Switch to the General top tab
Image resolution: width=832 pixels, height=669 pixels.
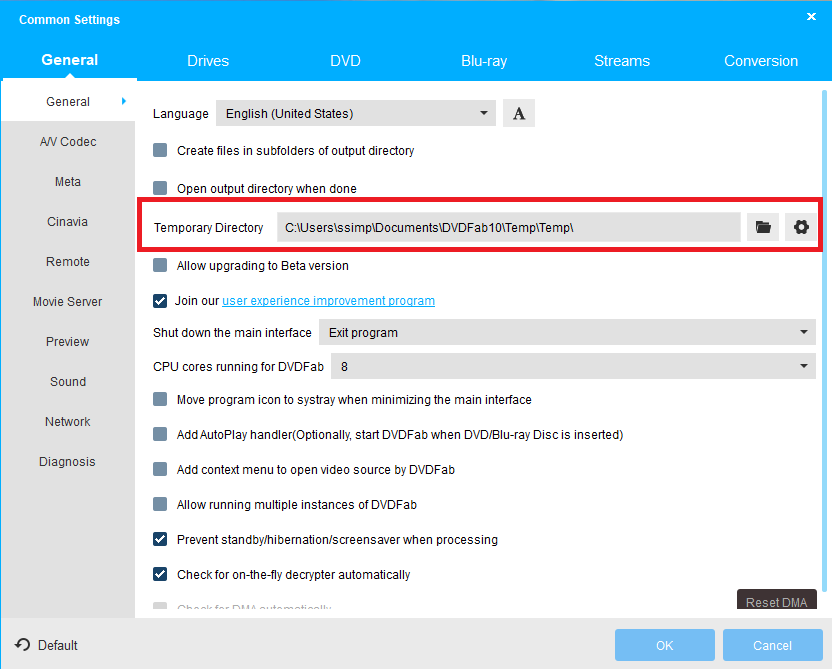(70, 60)
